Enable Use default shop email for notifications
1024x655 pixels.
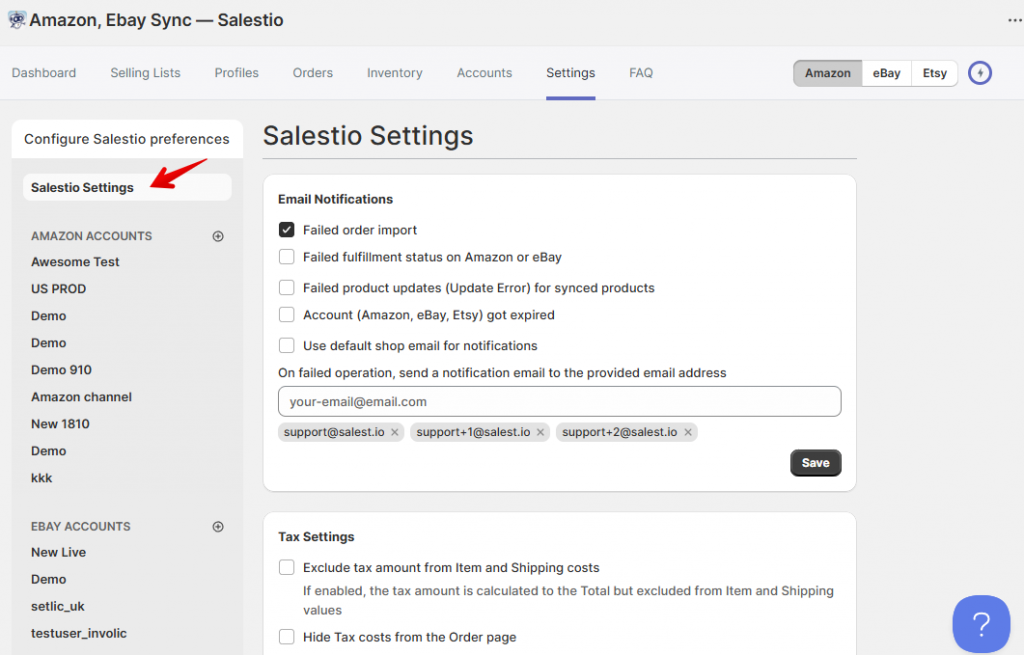pyautogui.click(x=286, y=345)
